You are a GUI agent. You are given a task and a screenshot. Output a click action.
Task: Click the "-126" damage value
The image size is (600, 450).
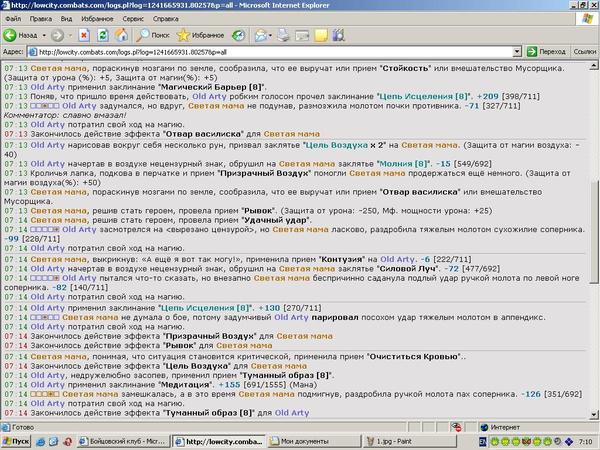[x=531, y=394]
